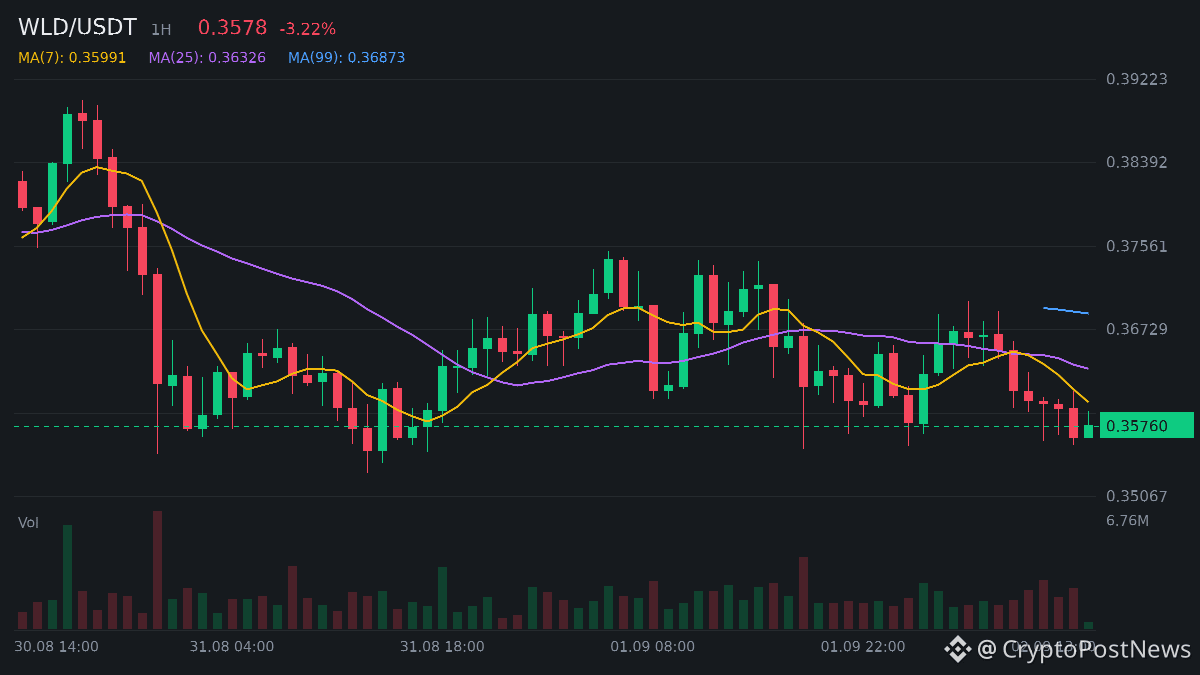Click the short blue MA(99) line segment
This screenshot has width=1200, height=675.
tap(1065, 311)
